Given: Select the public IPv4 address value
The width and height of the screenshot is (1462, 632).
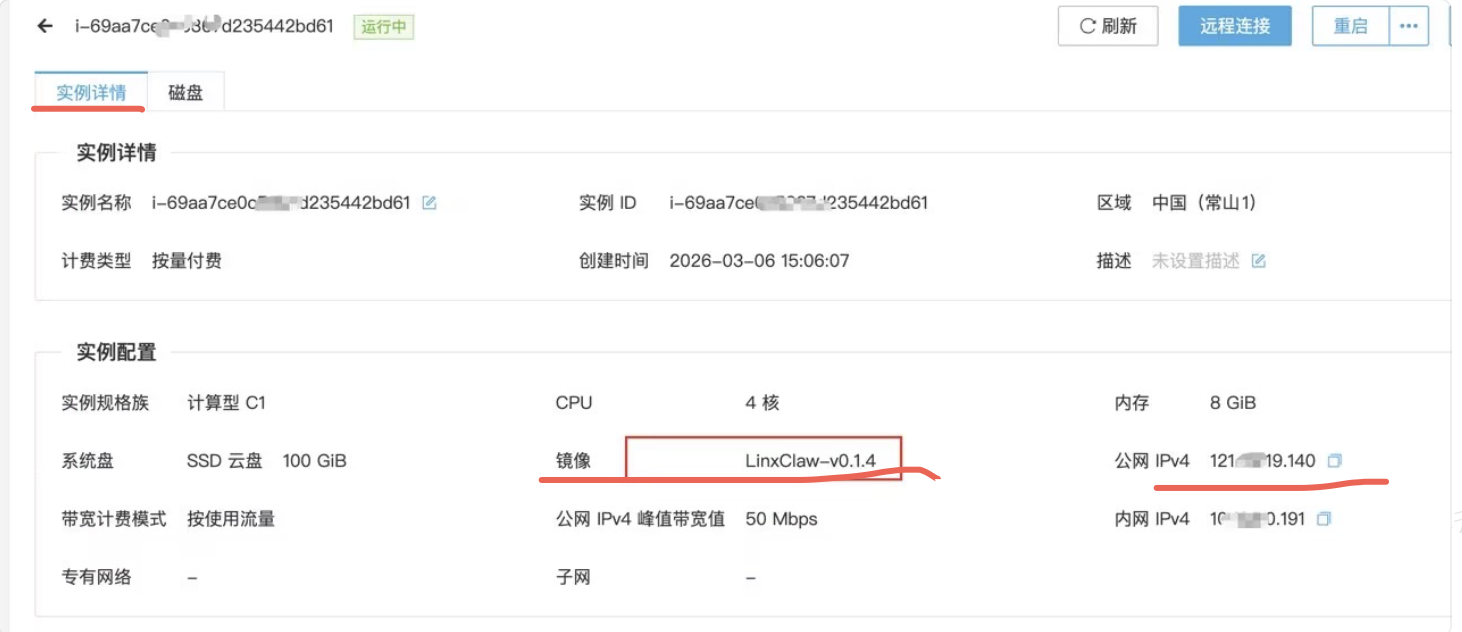Looking at the screenshot, I should point(1264,461).
